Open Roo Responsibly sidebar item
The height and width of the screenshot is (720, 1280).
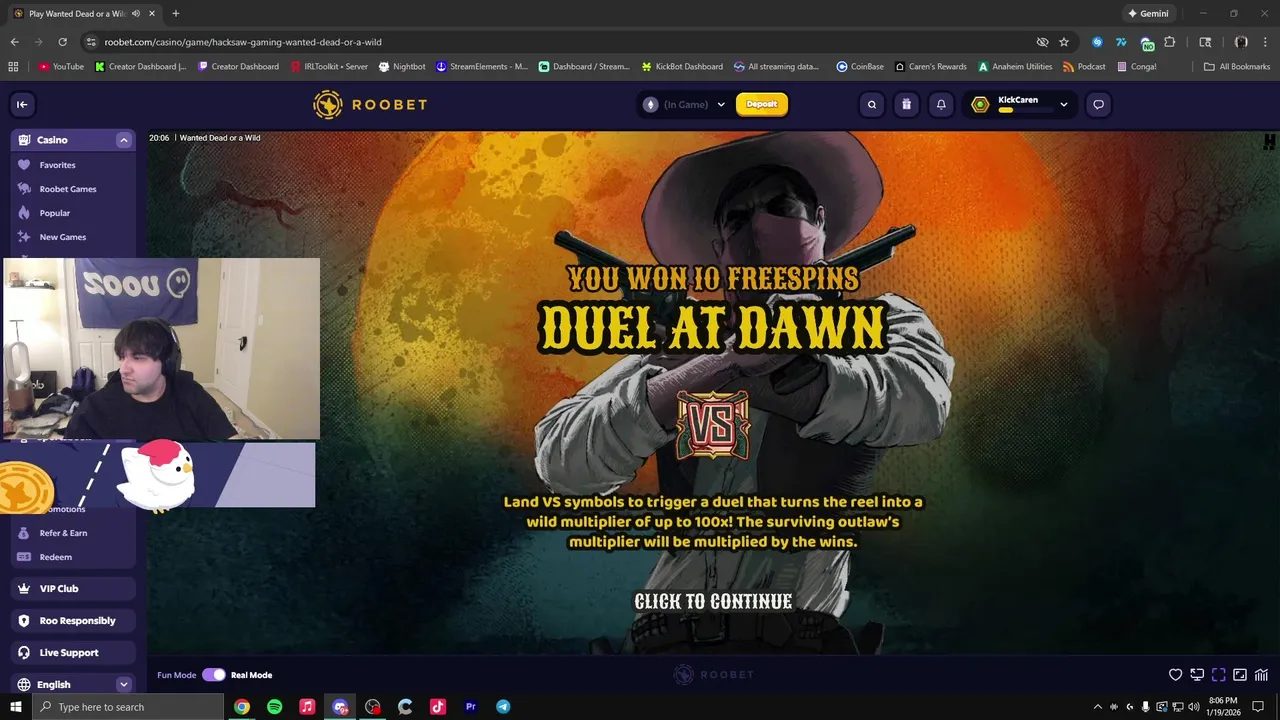coord(73,621)
